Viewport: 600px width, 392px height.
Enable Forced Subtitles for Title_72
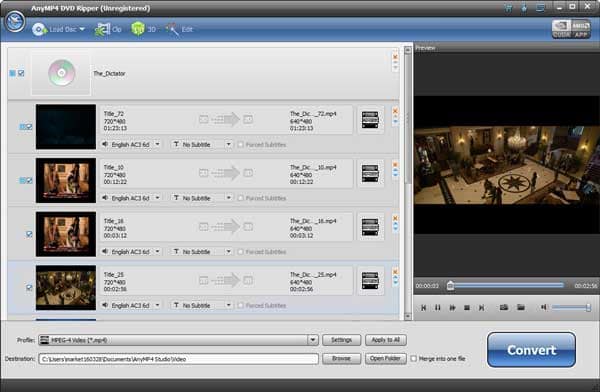click(241, 144)
